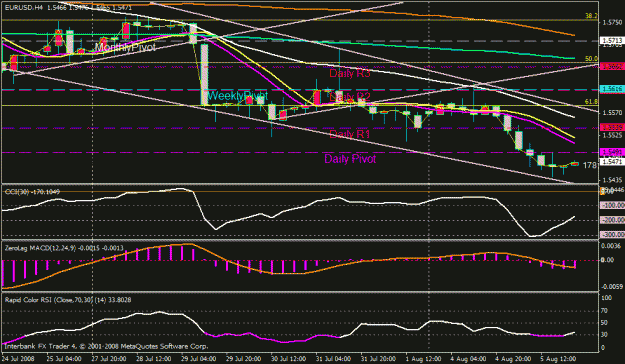Click the -0.0059 MACD scale value
The width and height of the screenshot is (625, 364).
point(612,286)
